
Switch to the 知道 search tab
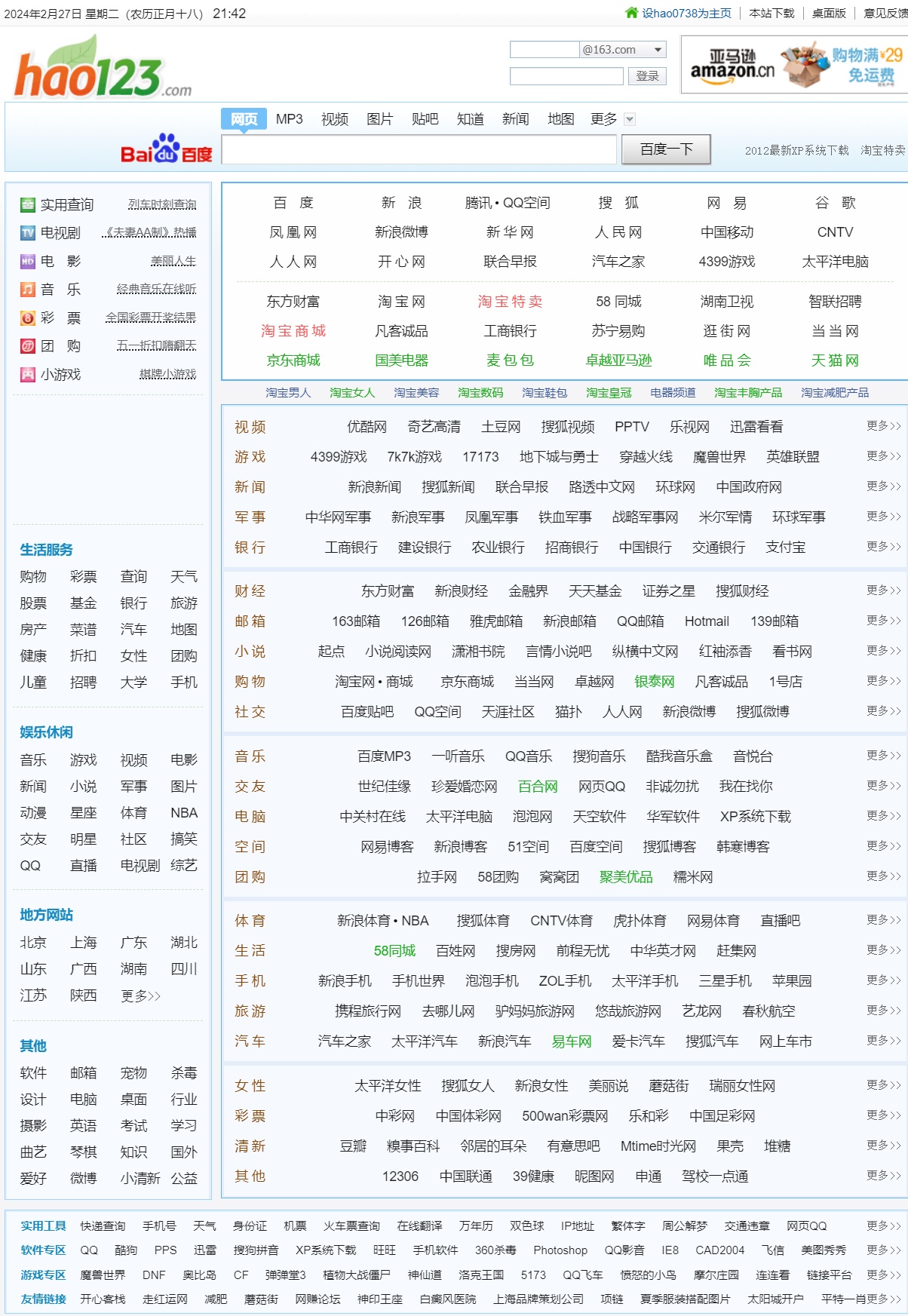coord(470,119)
